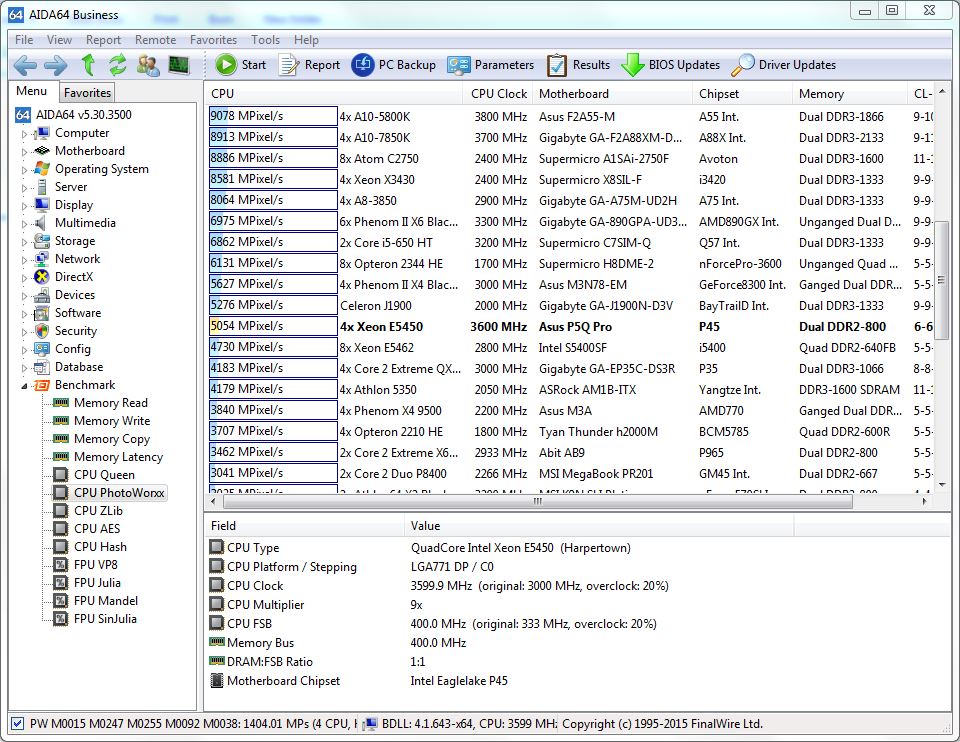The width and height of the screenshot is (960, 742).
Task: Open the Help menu
Action: pos(306,40)
